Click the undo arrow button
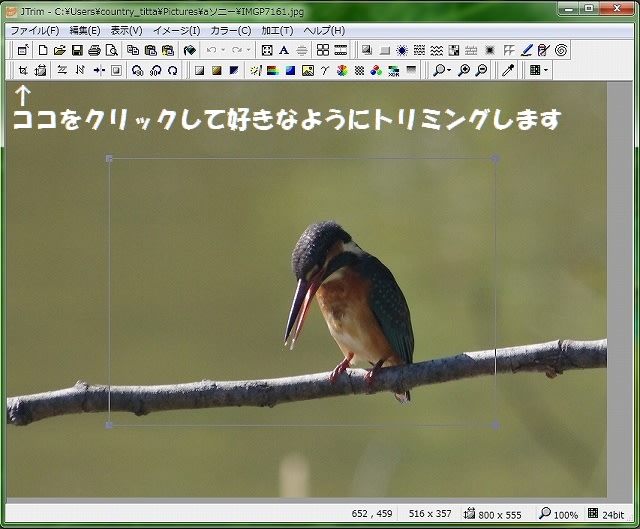 [x=211, y=50]
